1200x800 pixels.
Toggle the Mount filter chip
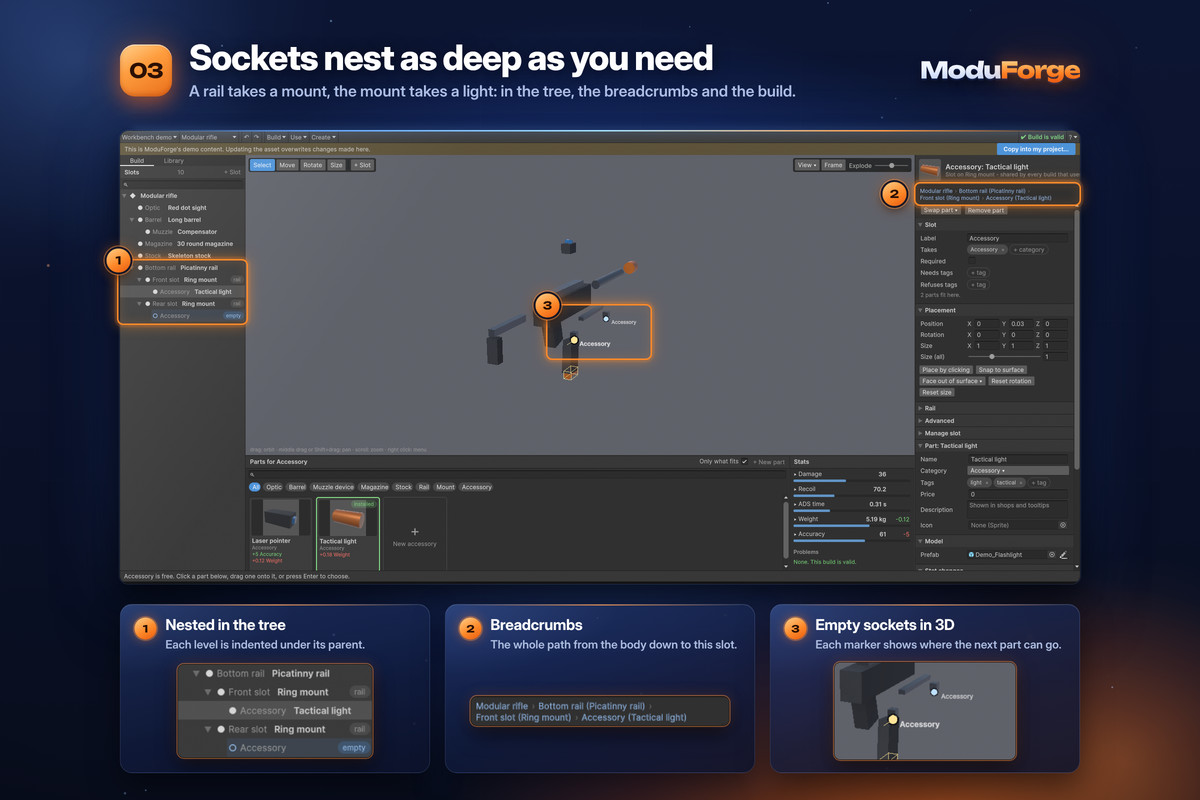[x=445, y=487]
